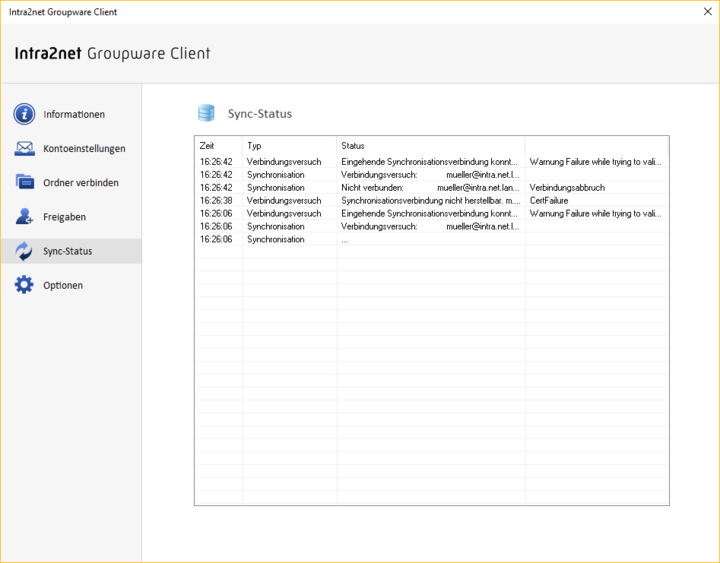Click the database icon beside Sync-Status heading
Screen dimensions: 720x563
206,113
